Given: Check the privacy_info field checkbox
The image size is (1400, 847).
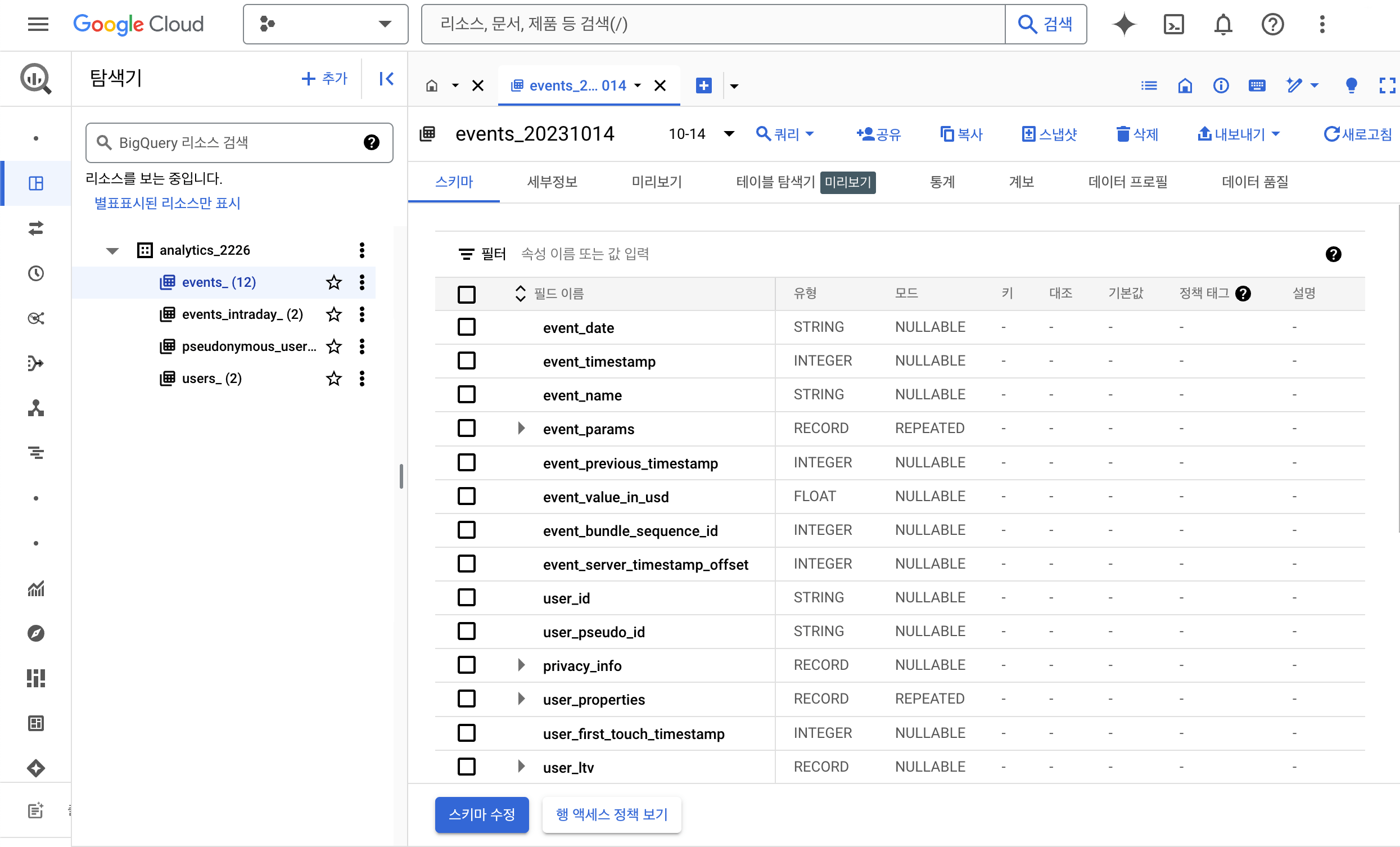Looking at the screenshot, I should click(x=467, y=665).
